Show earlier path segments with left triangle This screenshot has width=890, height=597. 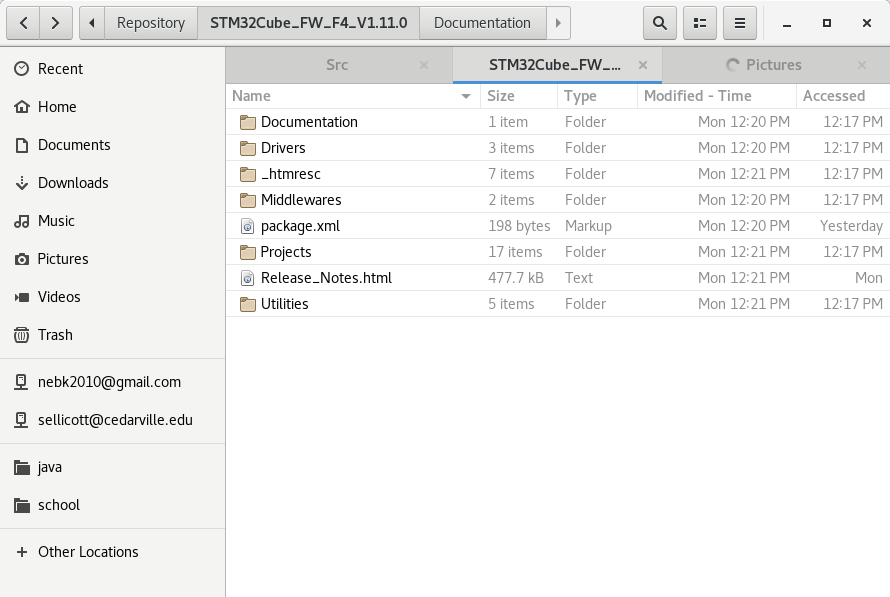pos(92,23)
